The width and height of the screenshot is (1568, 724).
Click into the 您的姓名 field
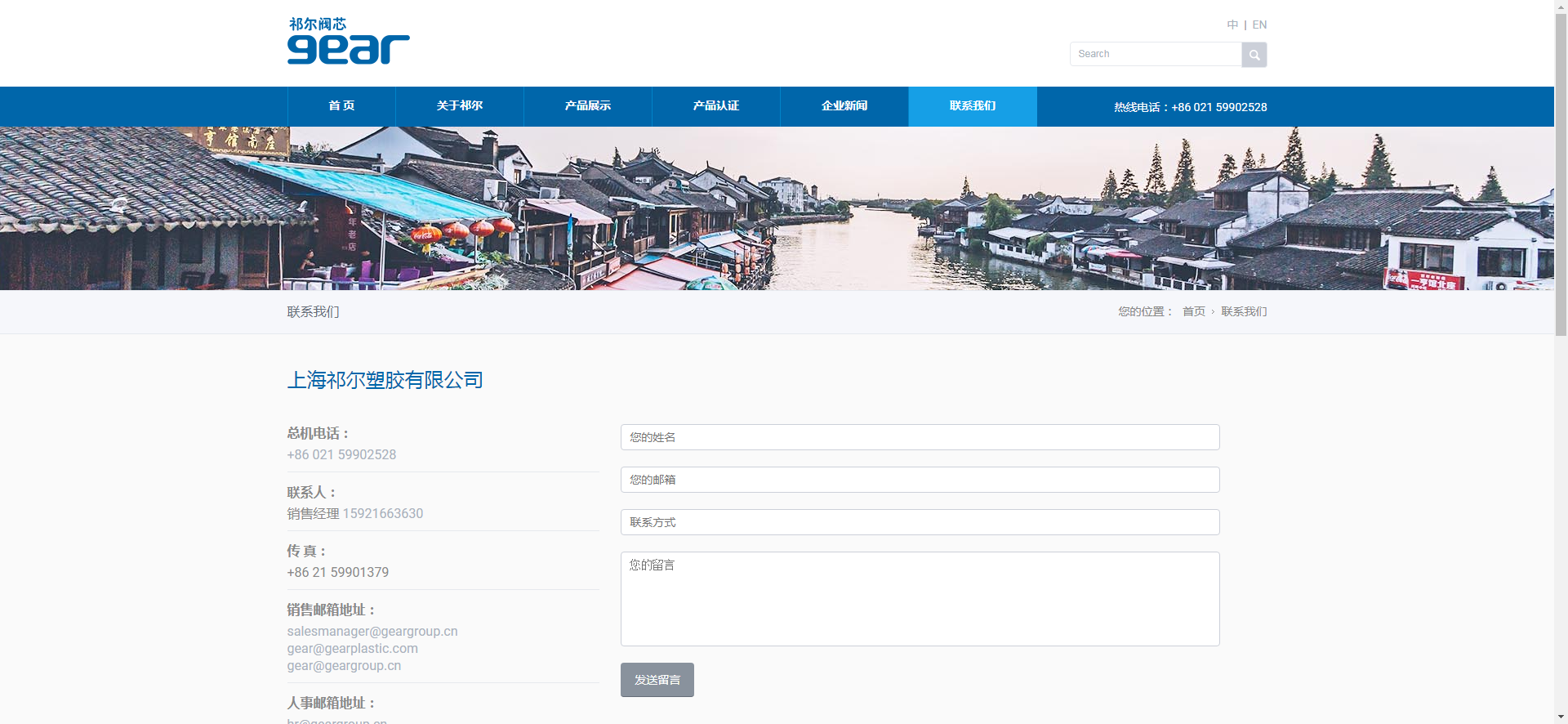point(920,437)
